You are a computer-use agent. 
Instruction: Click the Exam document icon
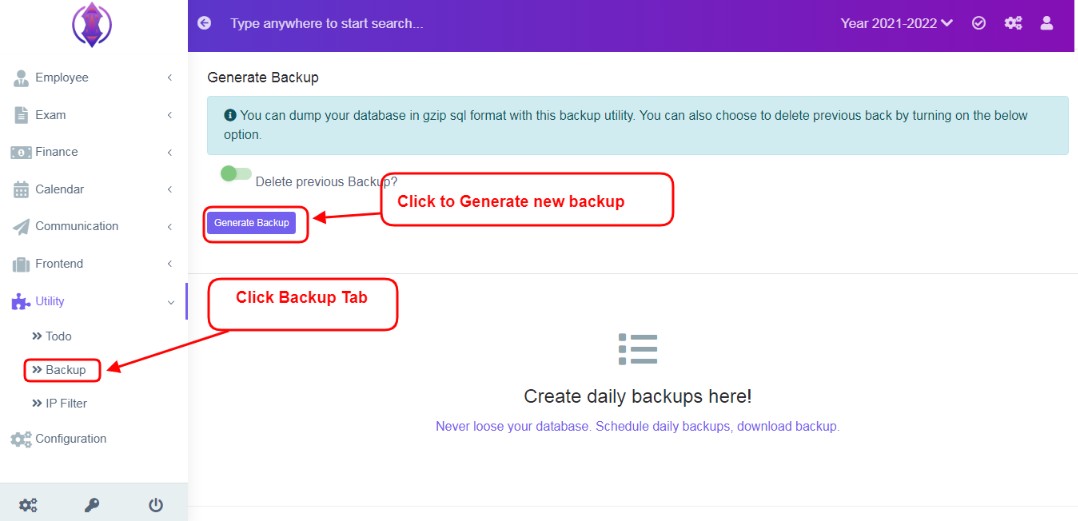click(x=21, y=115)
